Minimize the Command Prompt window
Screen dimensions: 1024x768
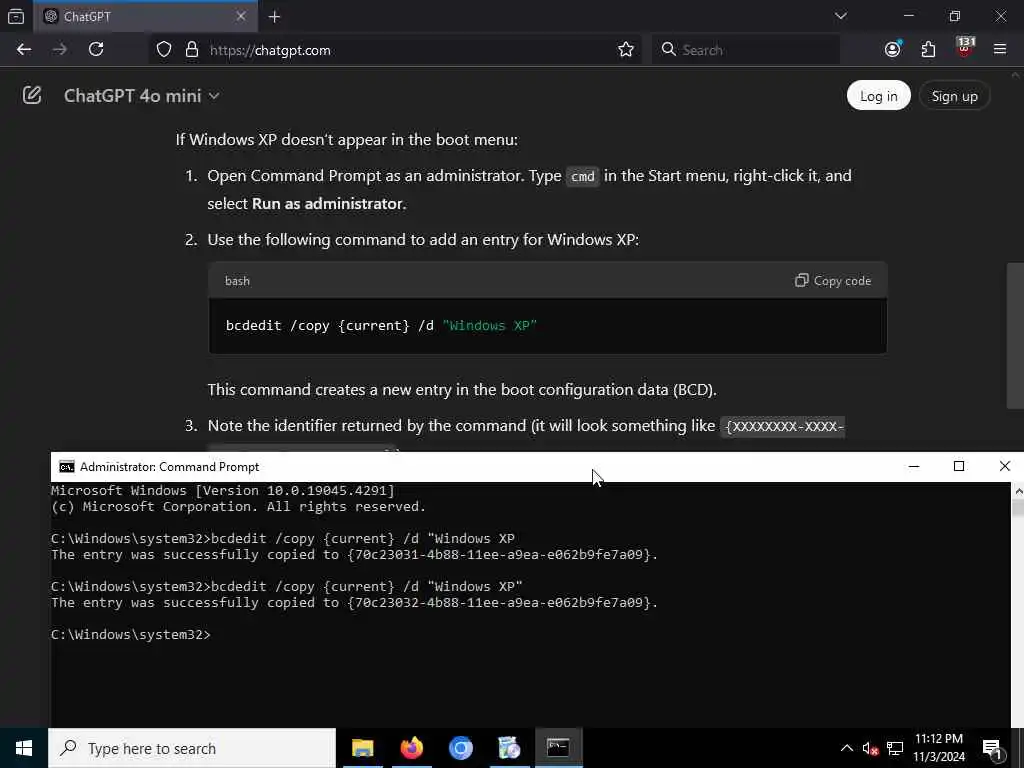pos(914,466)
